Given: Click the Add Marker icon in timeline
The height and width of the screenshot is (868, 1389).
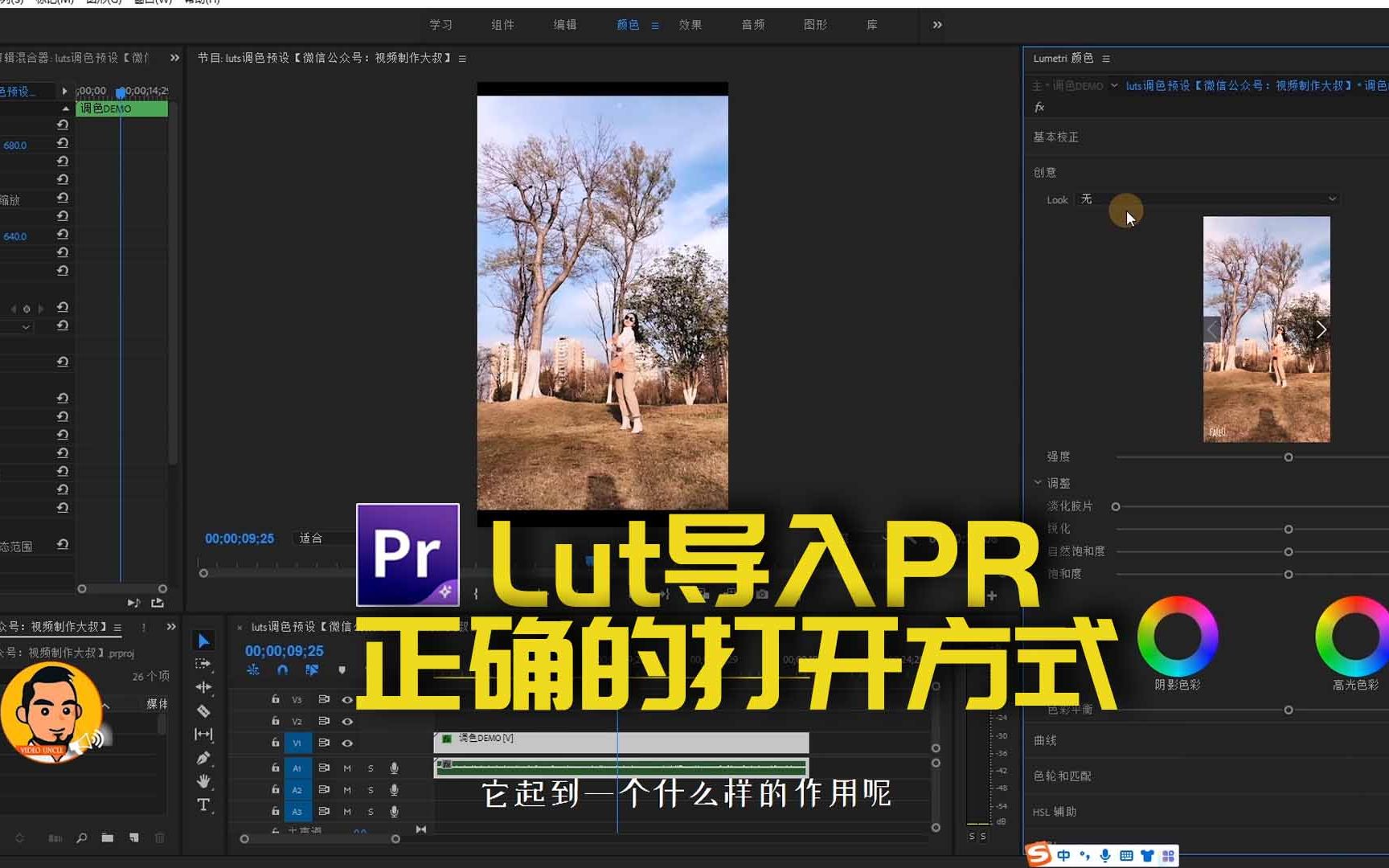Looking at the screenshot, I should (x=342, y=669).
